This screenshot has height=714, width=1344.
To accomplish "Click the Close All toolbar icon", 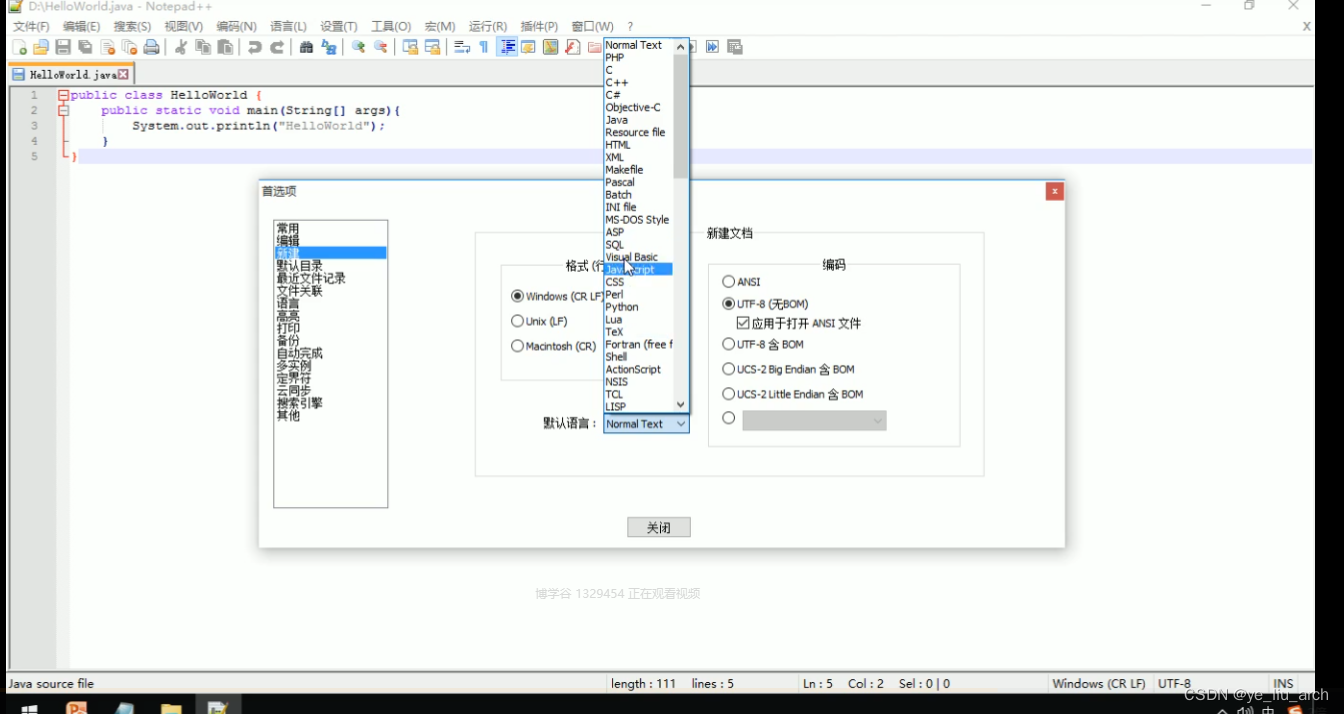I will tap(129, 47).
